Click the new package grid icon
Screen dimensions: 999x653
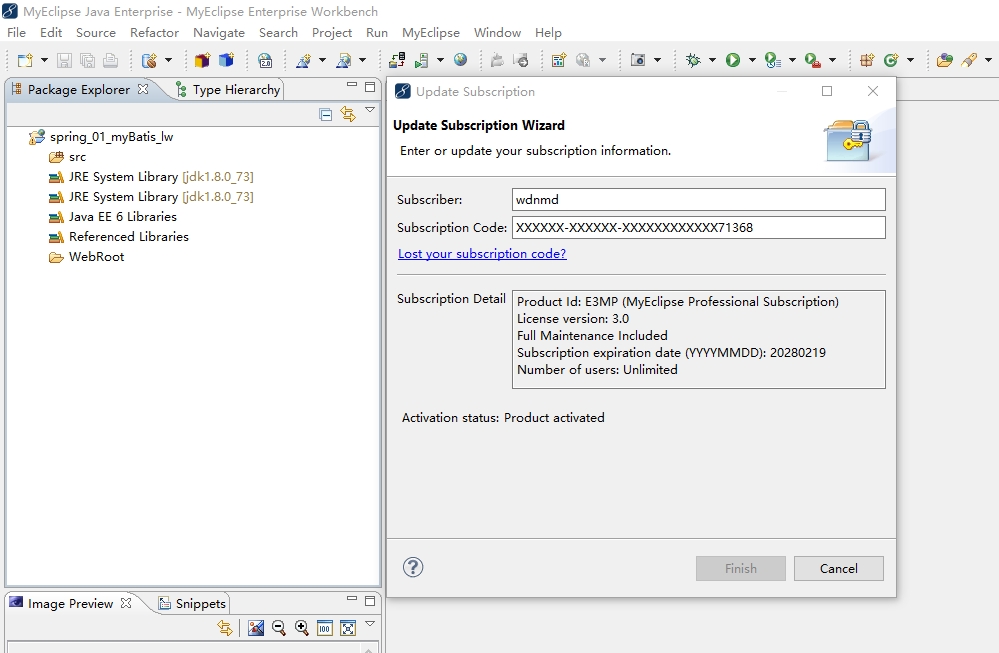866,61
